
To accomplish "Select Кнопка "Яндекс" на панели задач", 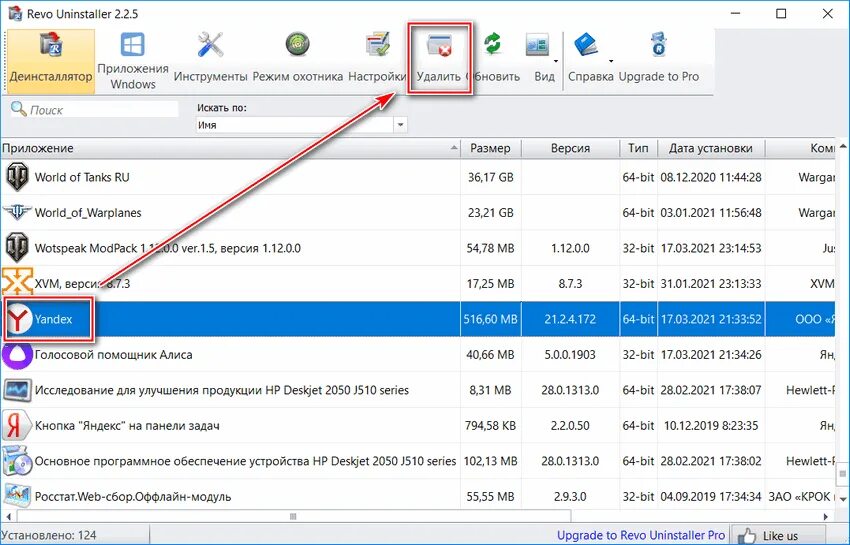I will [127, 426].
